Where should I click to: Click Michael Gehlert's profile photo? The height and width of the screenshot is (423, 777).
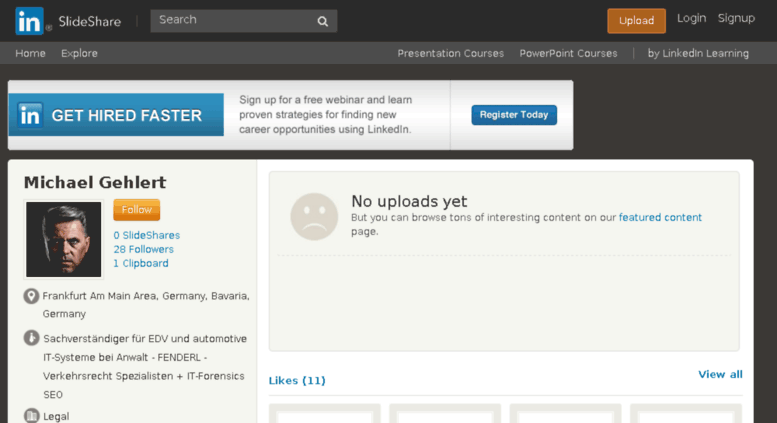click(63, 239)
